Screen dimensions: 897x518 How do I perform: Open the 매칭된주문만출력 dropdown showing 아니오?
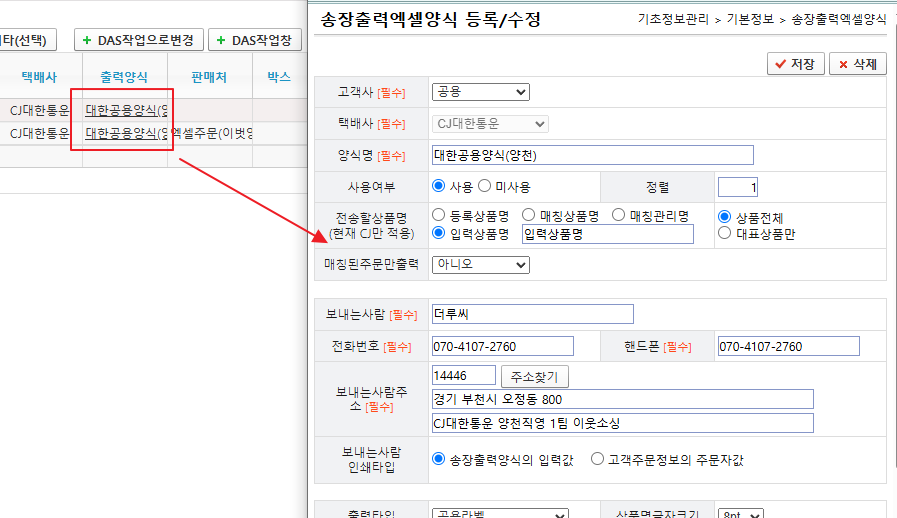481,264
